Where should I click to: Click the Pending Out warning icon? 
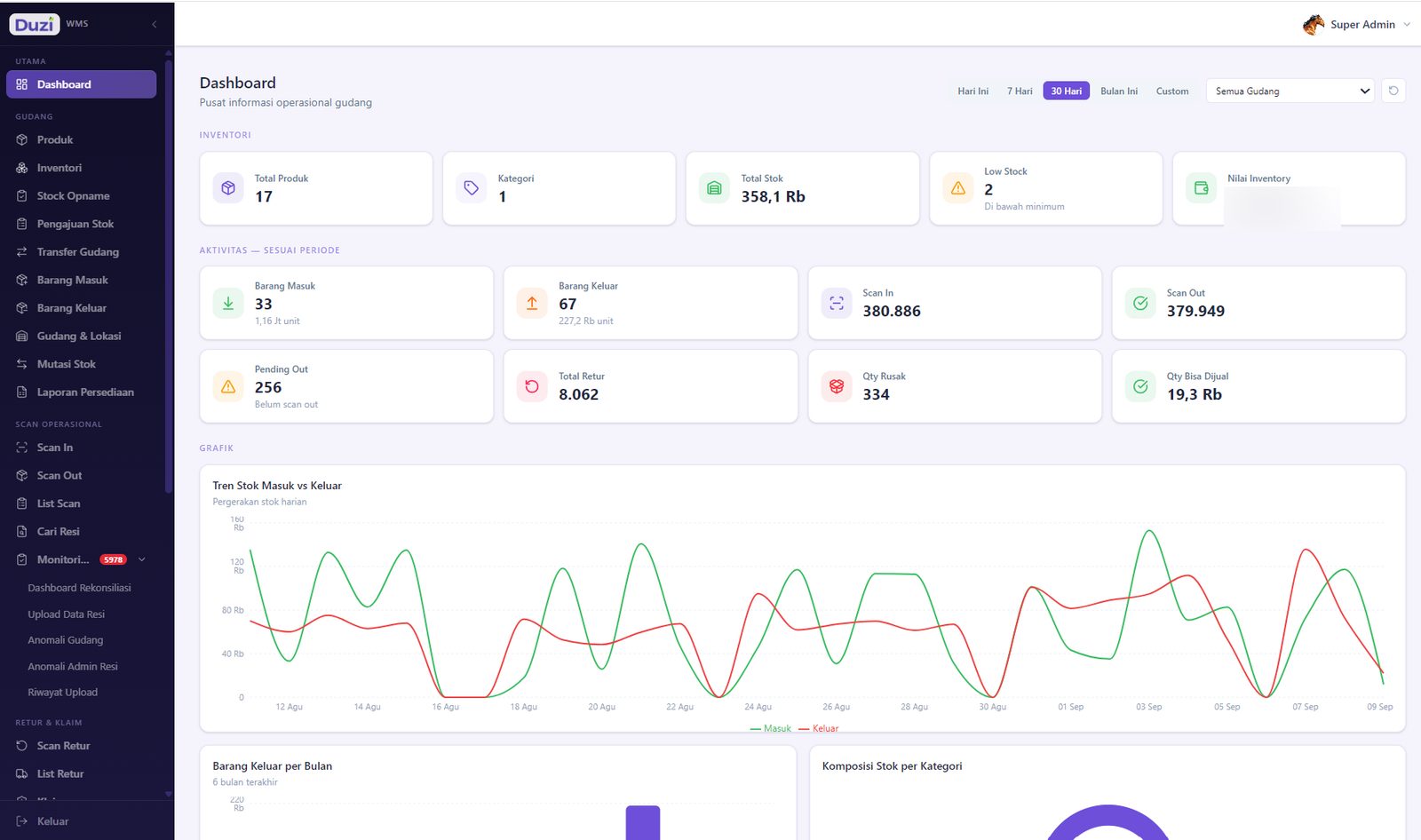tap(228, 386)
